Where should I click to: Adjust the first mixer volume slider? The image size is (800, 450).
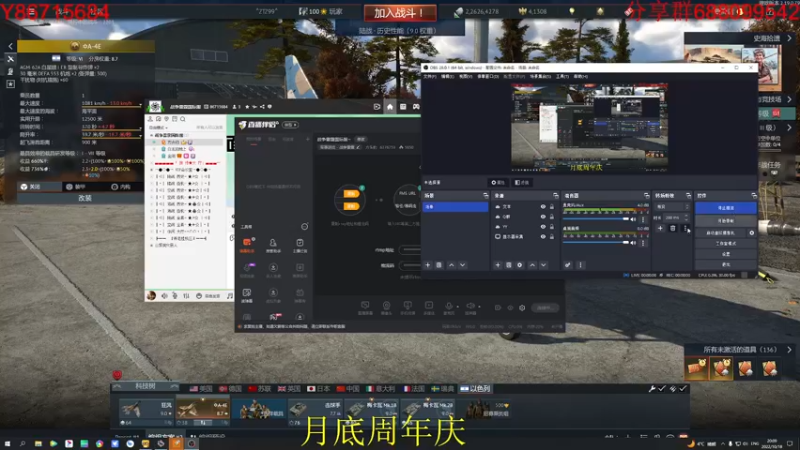click(596, 219)
